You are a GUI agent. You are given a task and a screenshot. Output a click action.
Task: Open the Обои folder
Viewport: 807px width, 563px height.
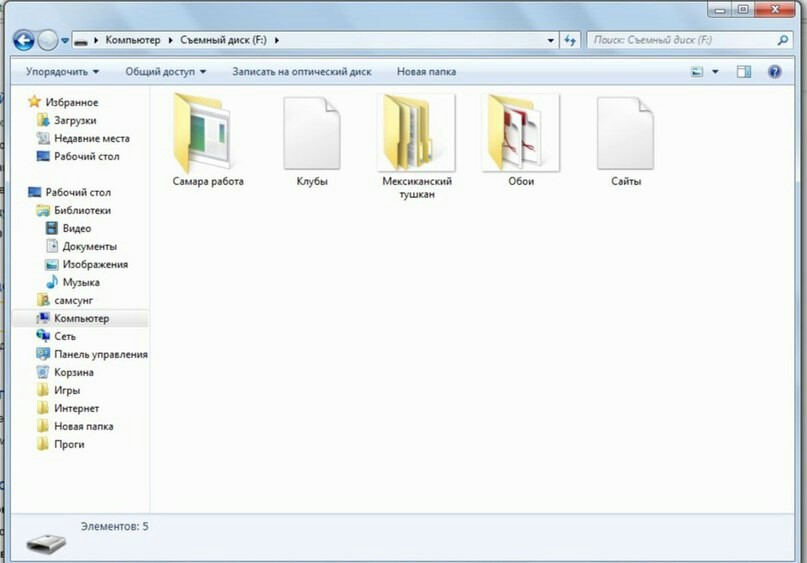click(x=520, y=133)
